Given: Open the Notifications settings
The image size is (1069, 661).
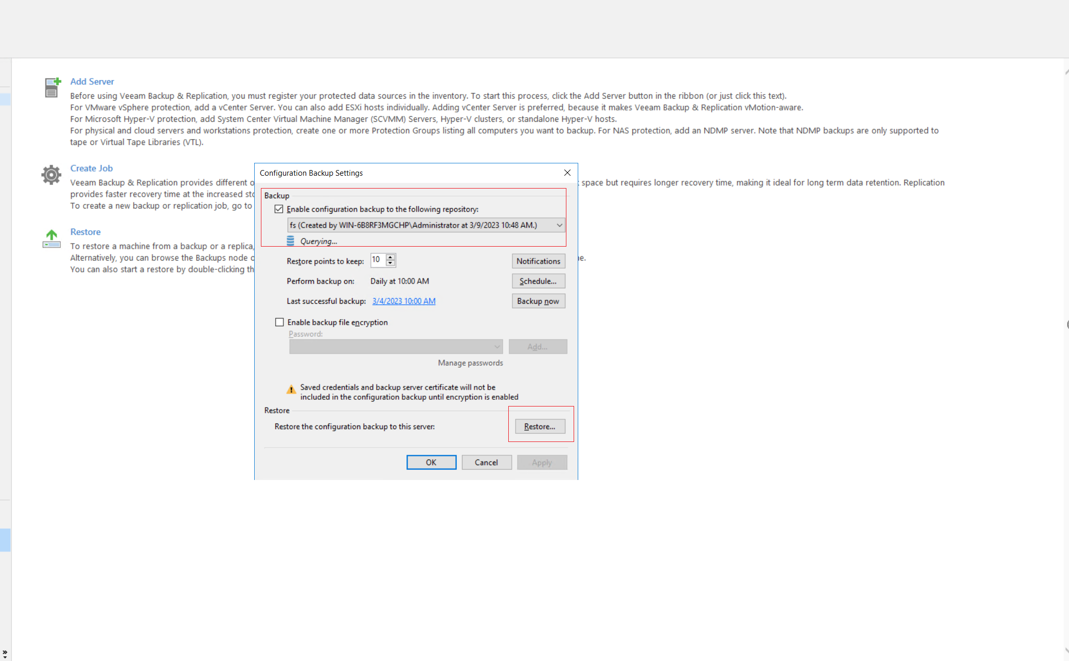Looking at the screenshot, I should click(538, 261).
